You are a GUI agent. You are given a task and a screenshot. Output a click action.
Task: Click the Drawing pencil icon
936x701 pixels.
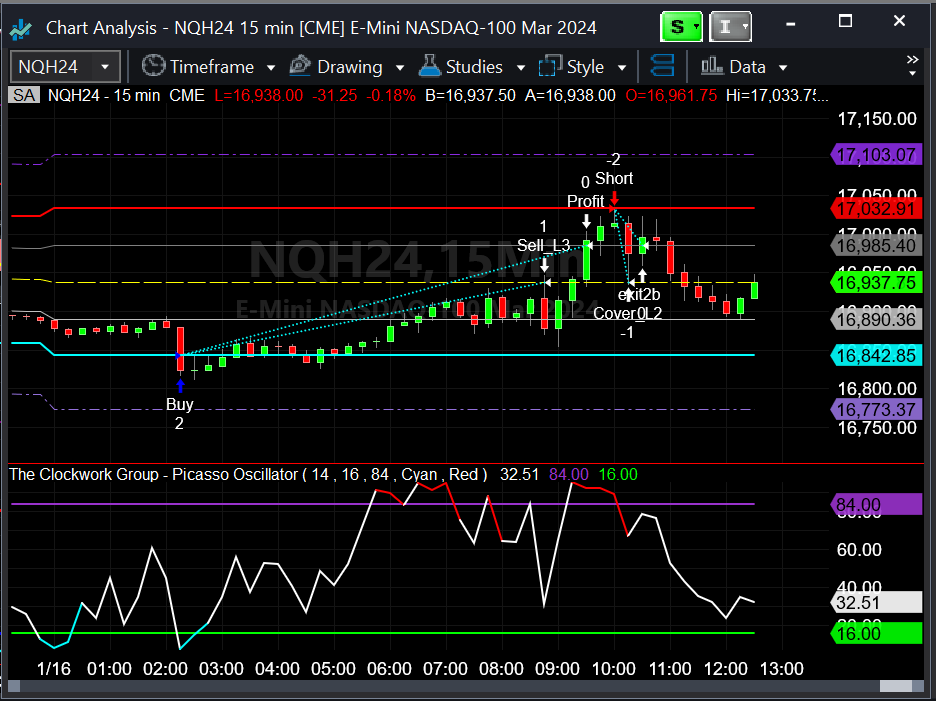300,66
